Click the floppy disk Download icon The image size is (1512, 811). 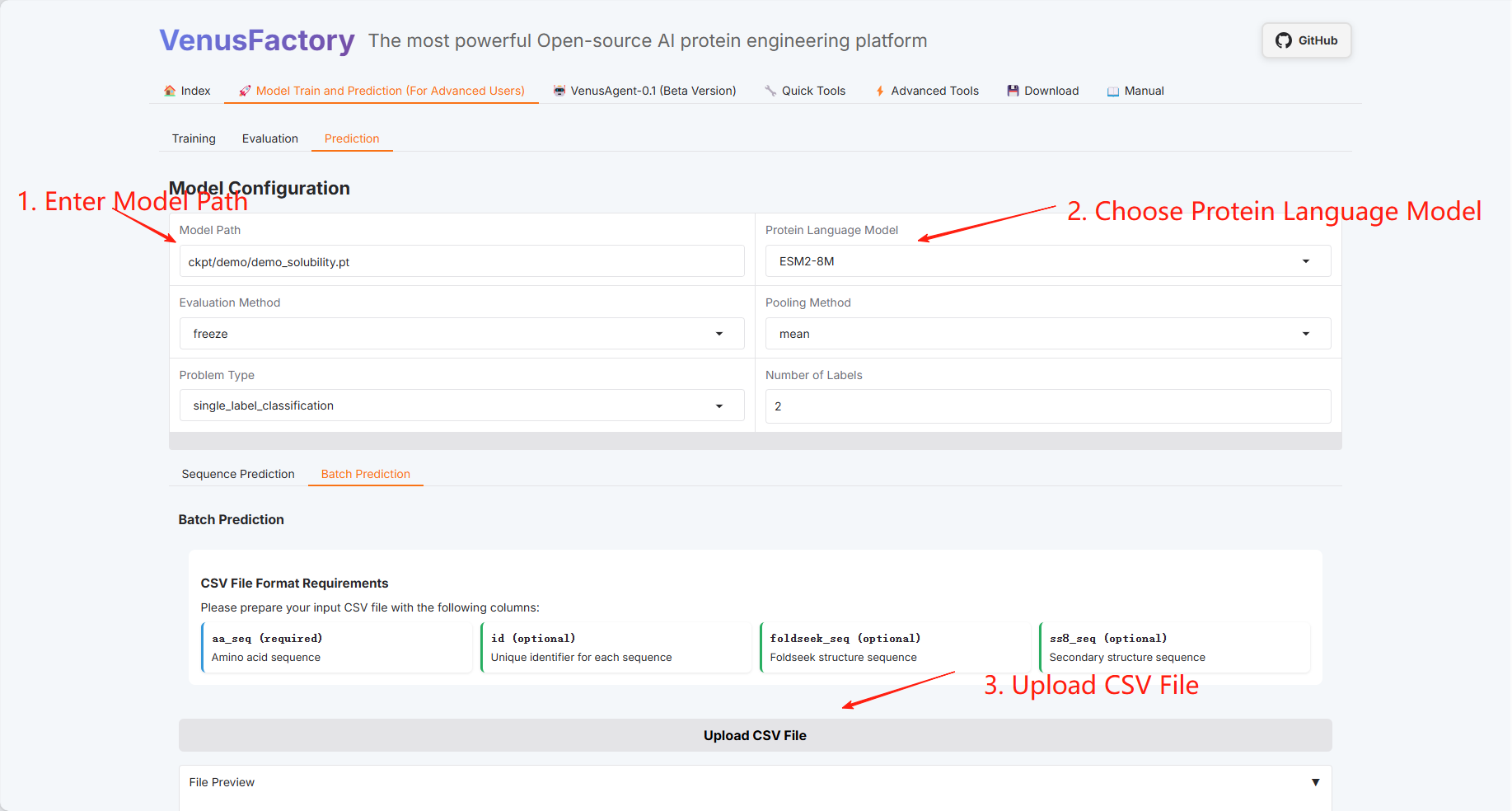coord(1013,91)
